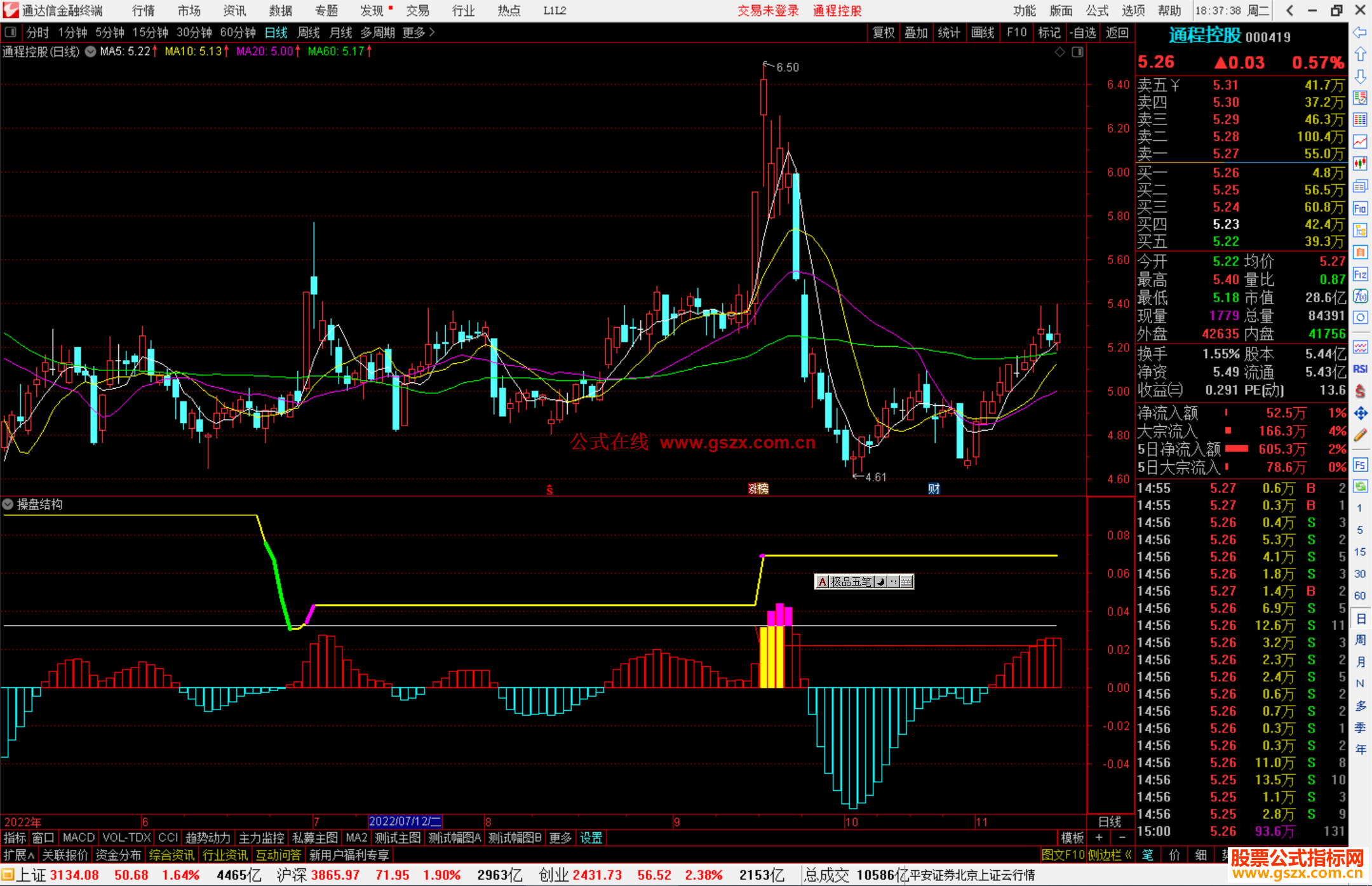The image size is (1372, 886).
Task: Click the candlestick chart sidebar icon
Action: pos(1360,164)
